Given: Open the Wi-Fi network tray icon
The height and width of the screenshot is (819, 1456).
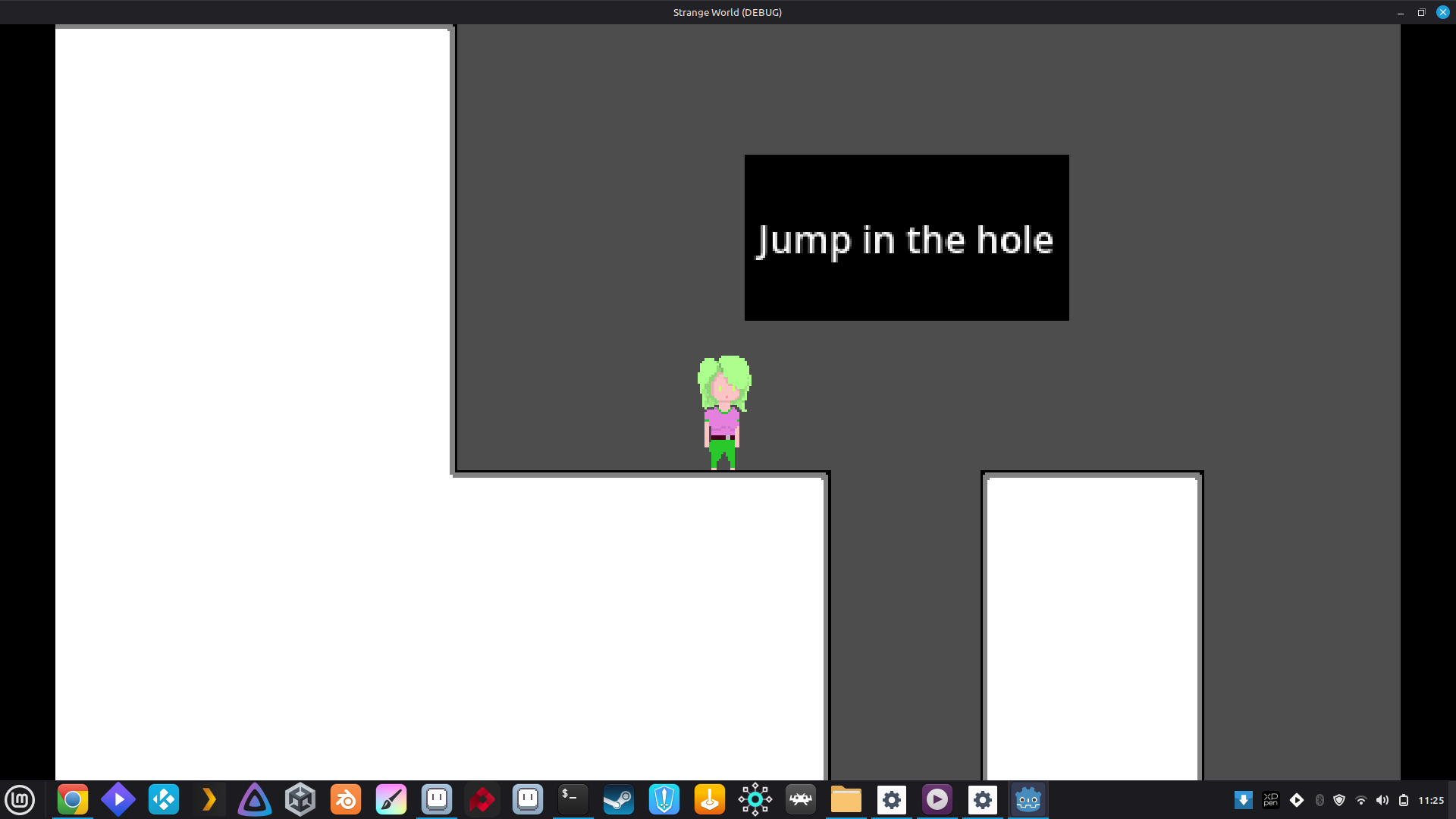Looking at the screenshot, I should pyautogui.click(x=1361, y=800).
